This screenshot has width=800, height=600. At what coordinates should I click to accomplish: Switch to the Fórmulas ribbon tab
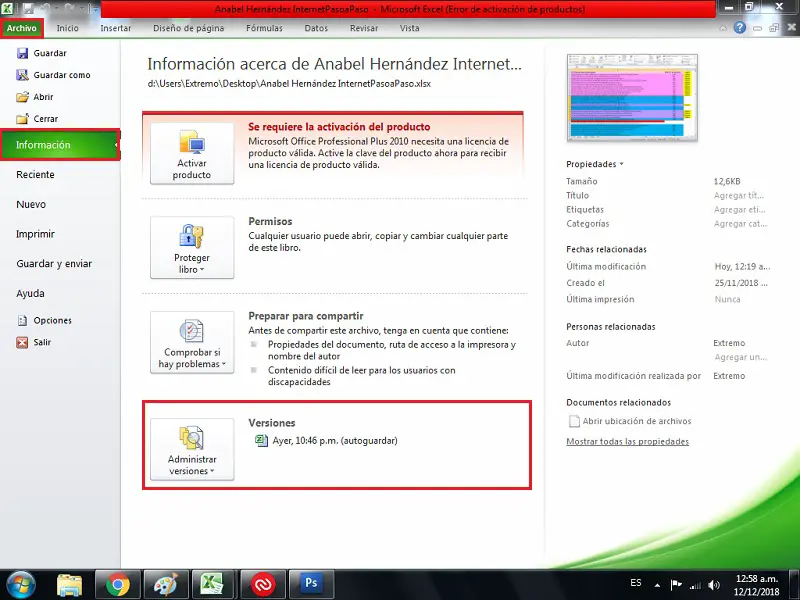(x=264, y=28)
